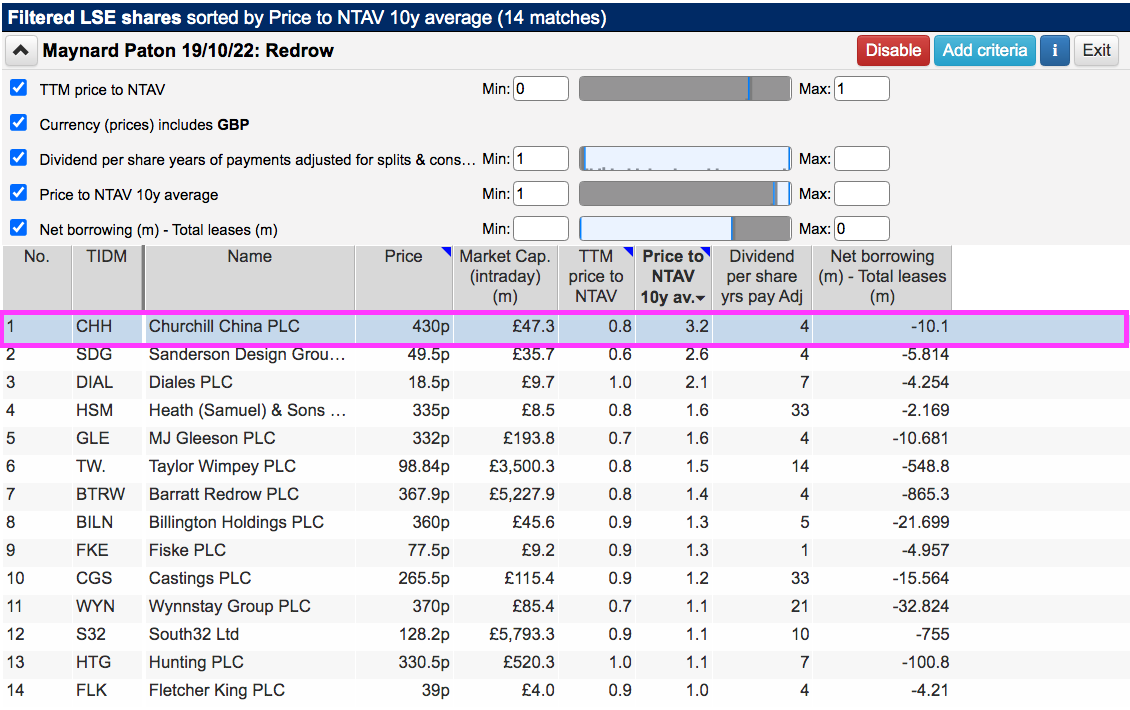Click the Min field for TTM price to NTAV
This screenshot has height=710, width=1130.
coord(540,89)
